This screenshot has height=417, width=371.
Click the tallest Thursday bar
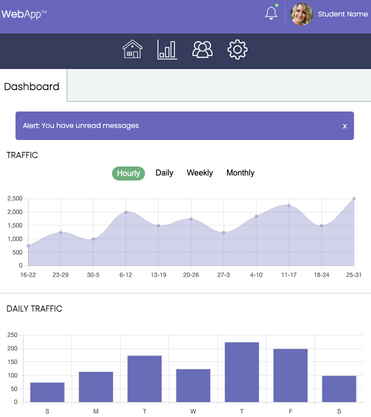(242, 372)
